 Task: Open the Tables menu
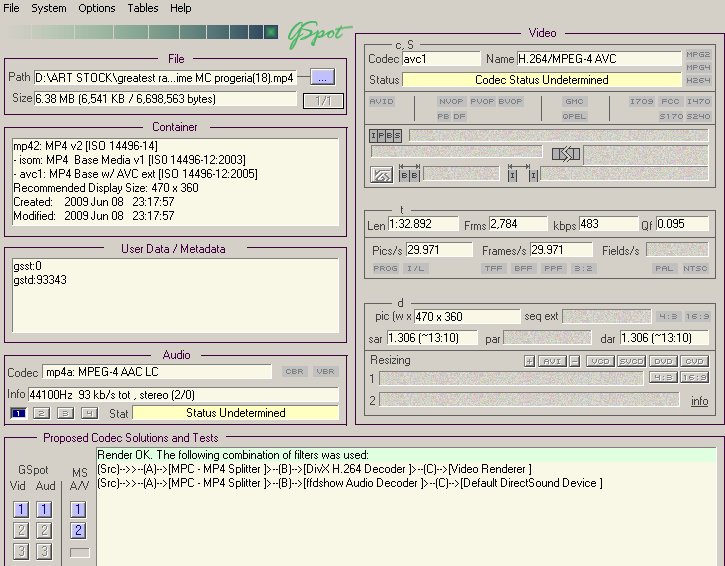[x=143, y=8]
